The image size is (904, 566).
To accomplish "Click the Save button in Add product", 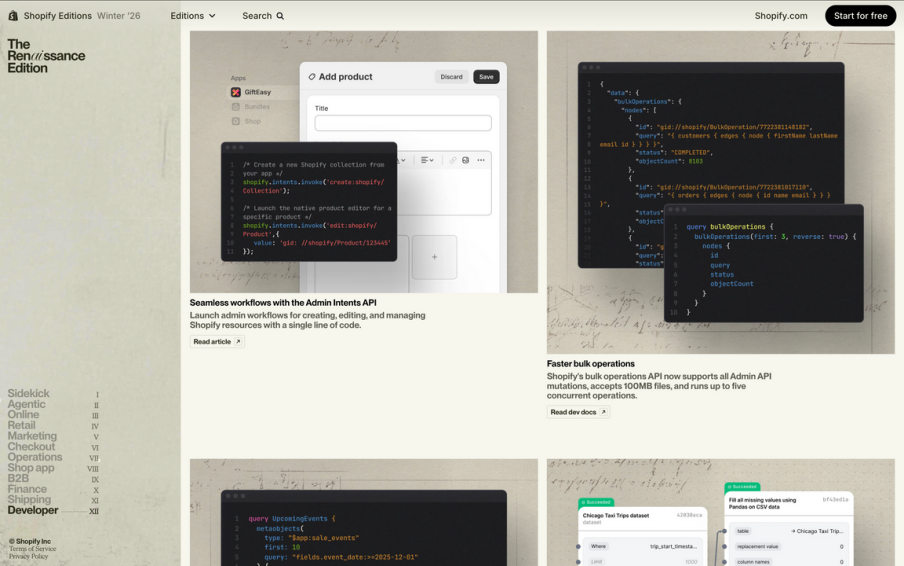I will click(x=486, y=77).
